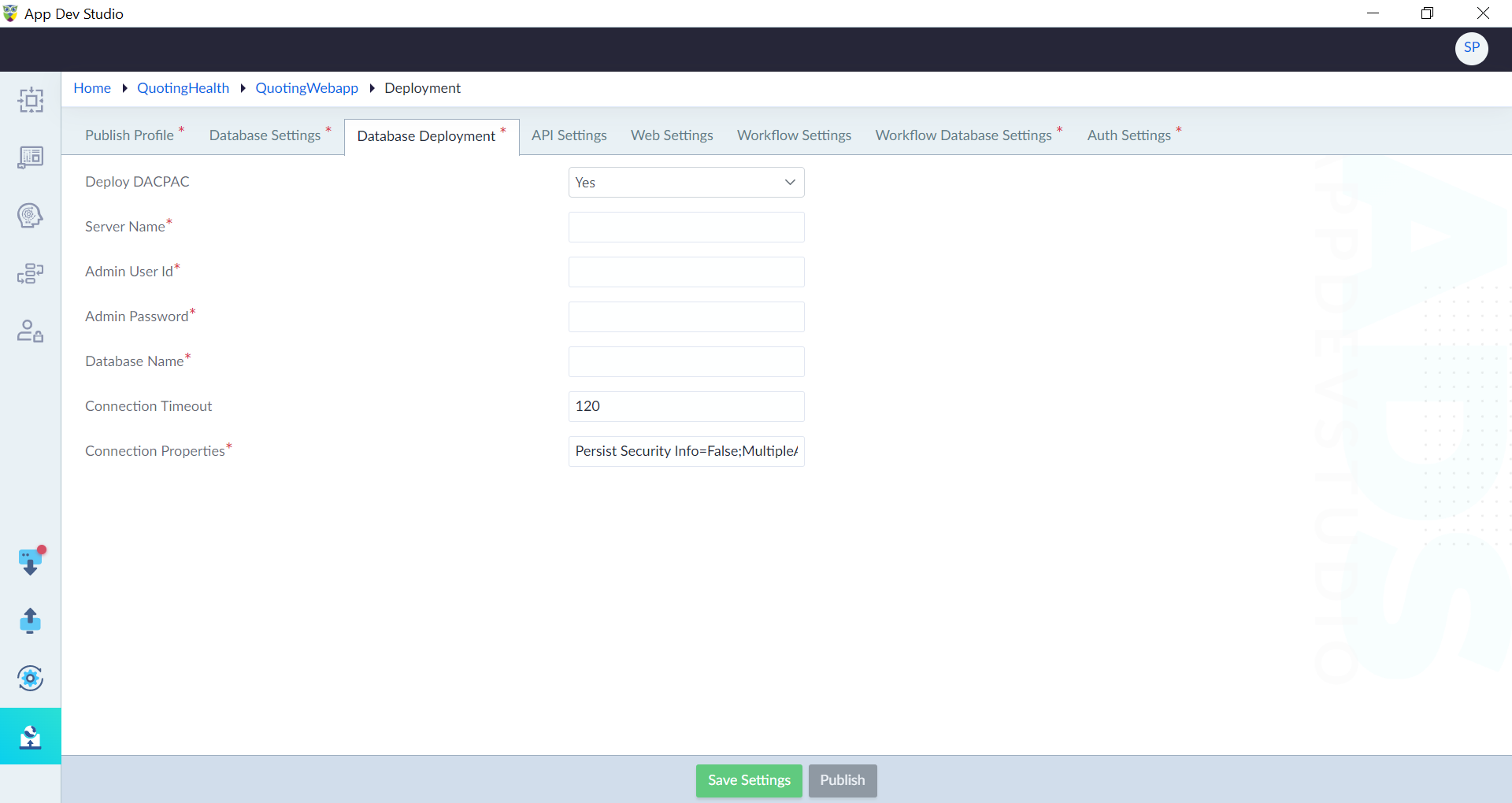Click the Connection Properties input field

686,452
